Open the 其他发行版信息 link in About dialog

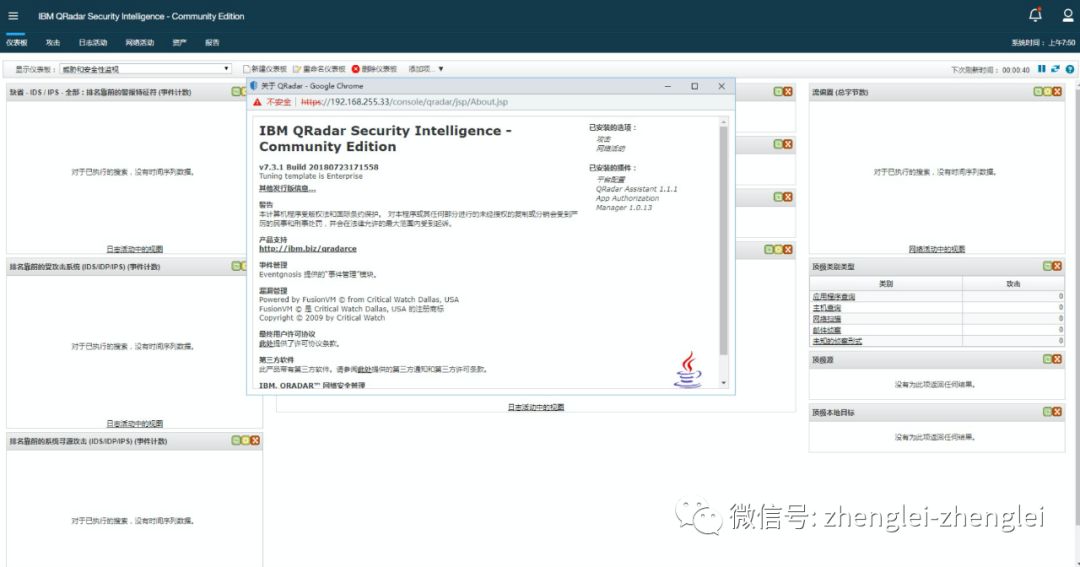[287, 188]
